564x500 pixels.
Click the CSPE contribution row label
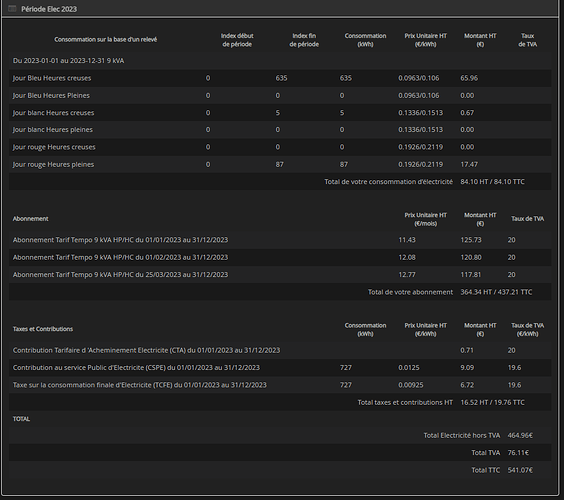(136, 368)
